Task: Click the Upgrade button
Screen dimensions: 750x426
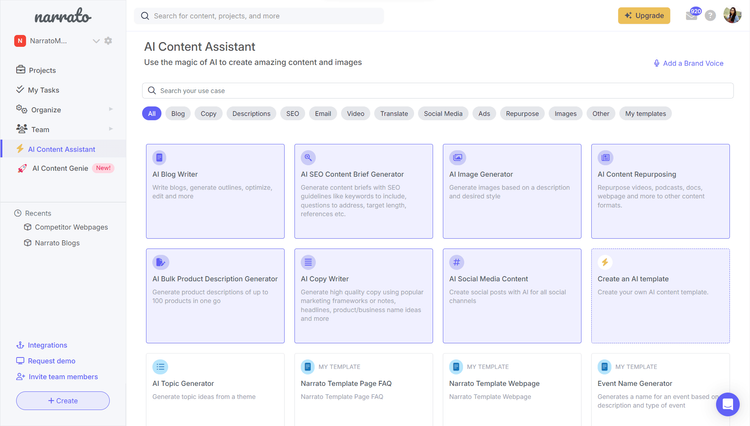Action: pyautogui.click(x=644, y=15)
